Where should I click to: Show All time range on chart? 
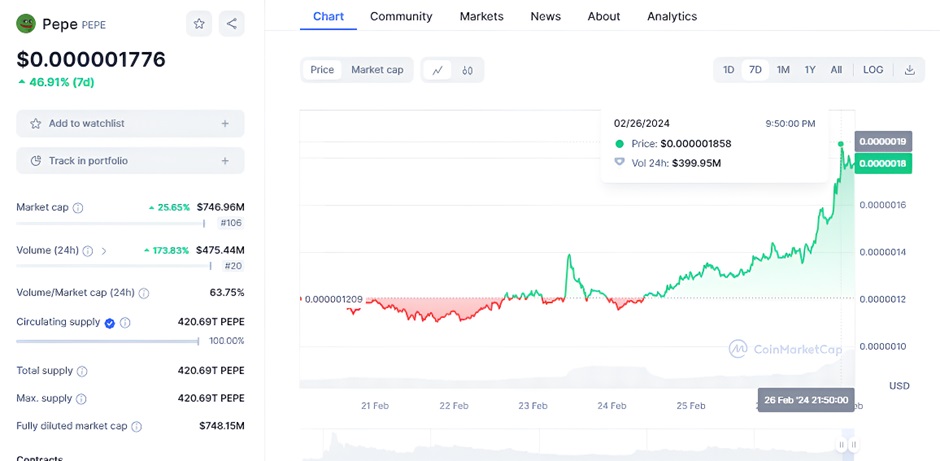836,70
